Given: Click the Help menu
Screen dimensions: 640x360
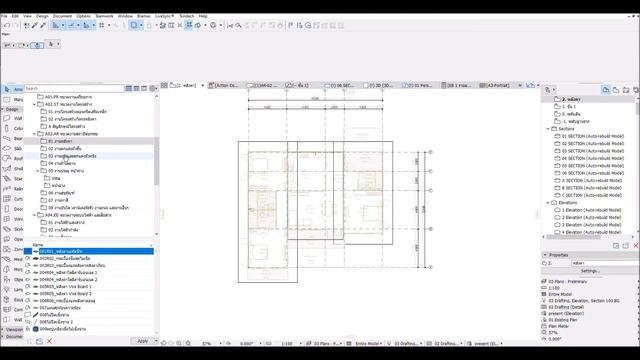Looking at the screenshot, I should [203, 16].
